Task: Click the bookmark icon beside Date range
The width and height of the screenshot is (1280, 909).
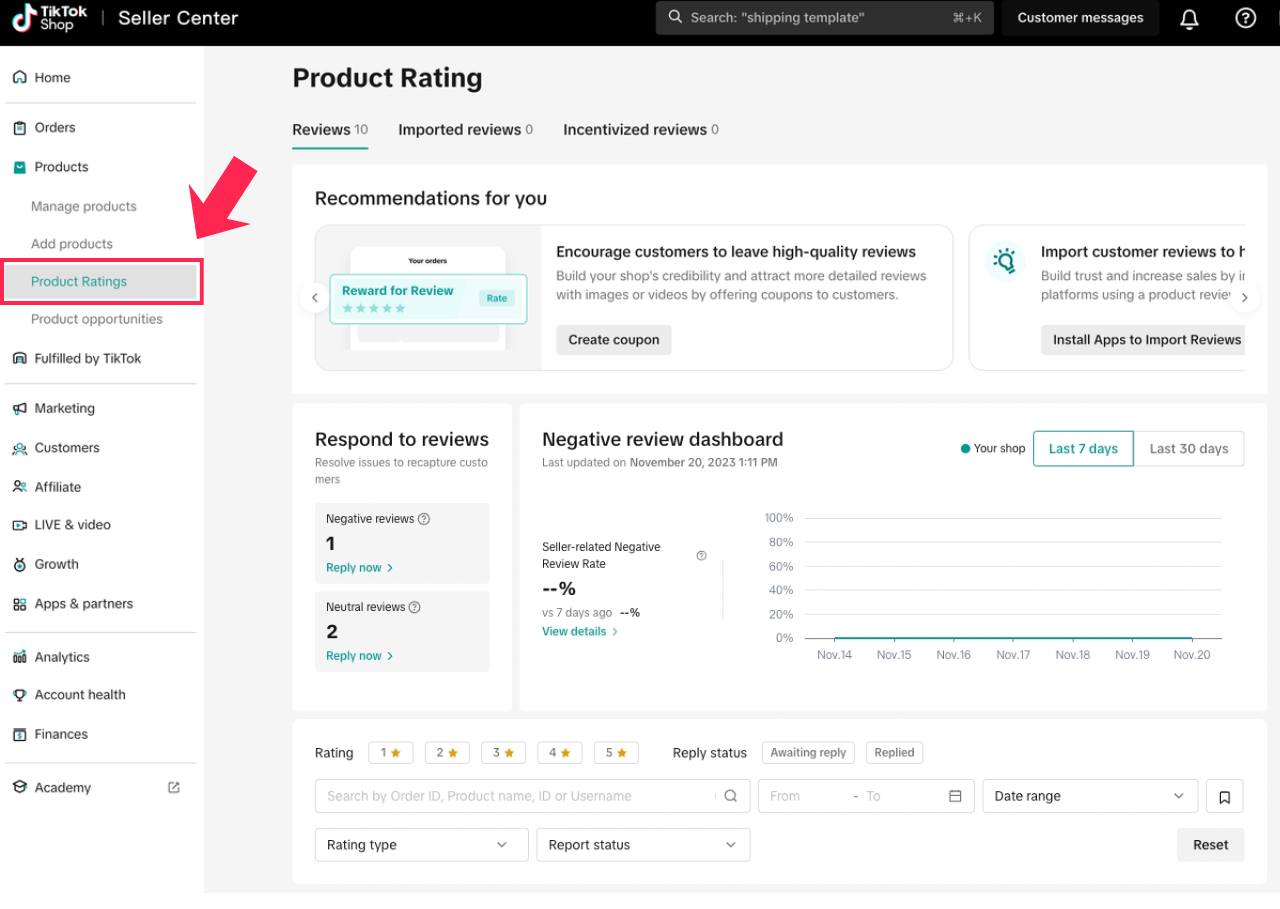Action: (1224, 797)
